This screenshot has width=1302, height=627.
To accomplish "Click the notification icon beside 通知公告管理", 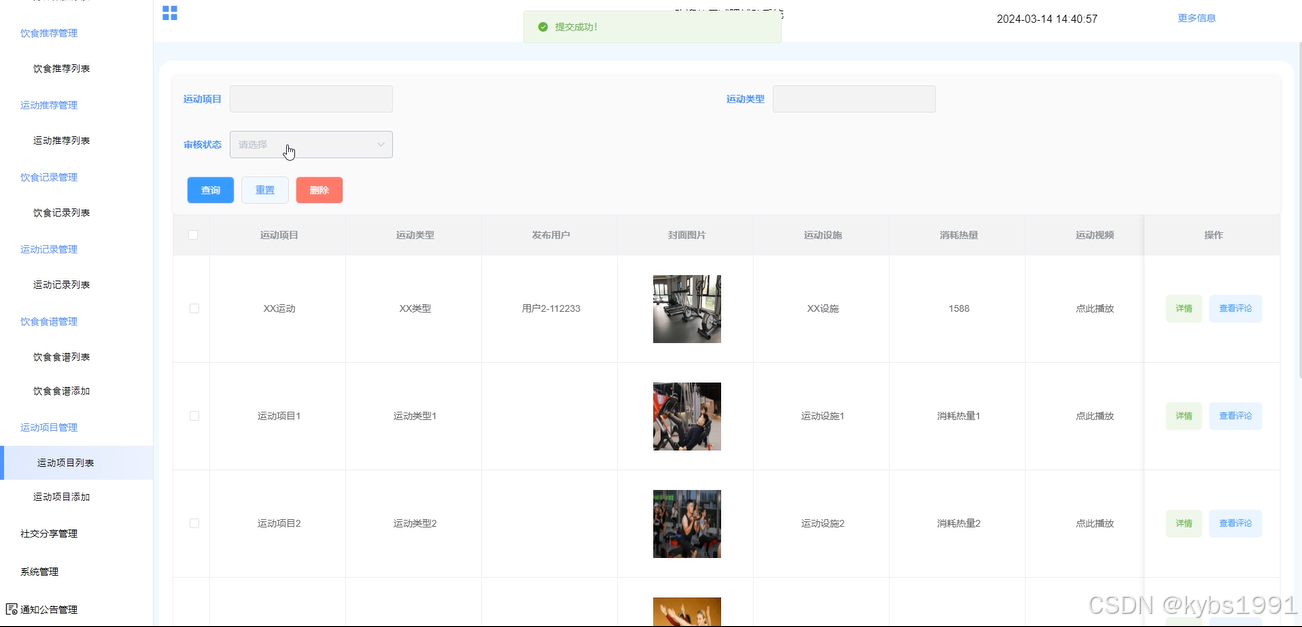I will [x=11, y=609].
